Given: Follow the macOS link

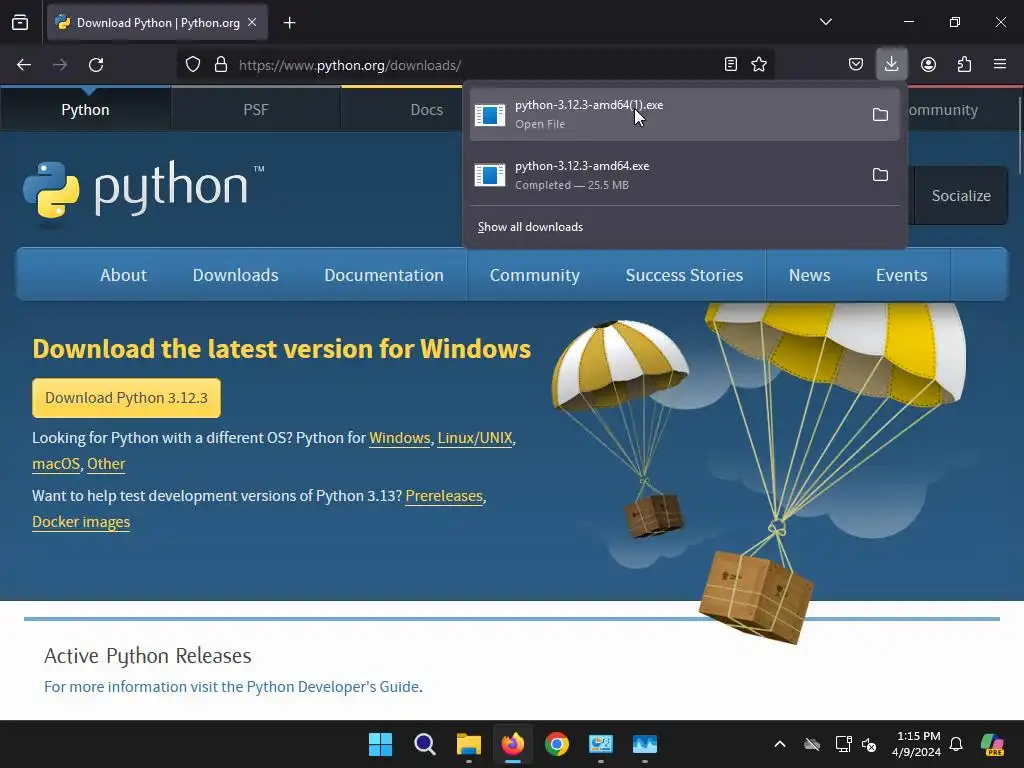Looking at the screenshot, I should pos(56,464).
